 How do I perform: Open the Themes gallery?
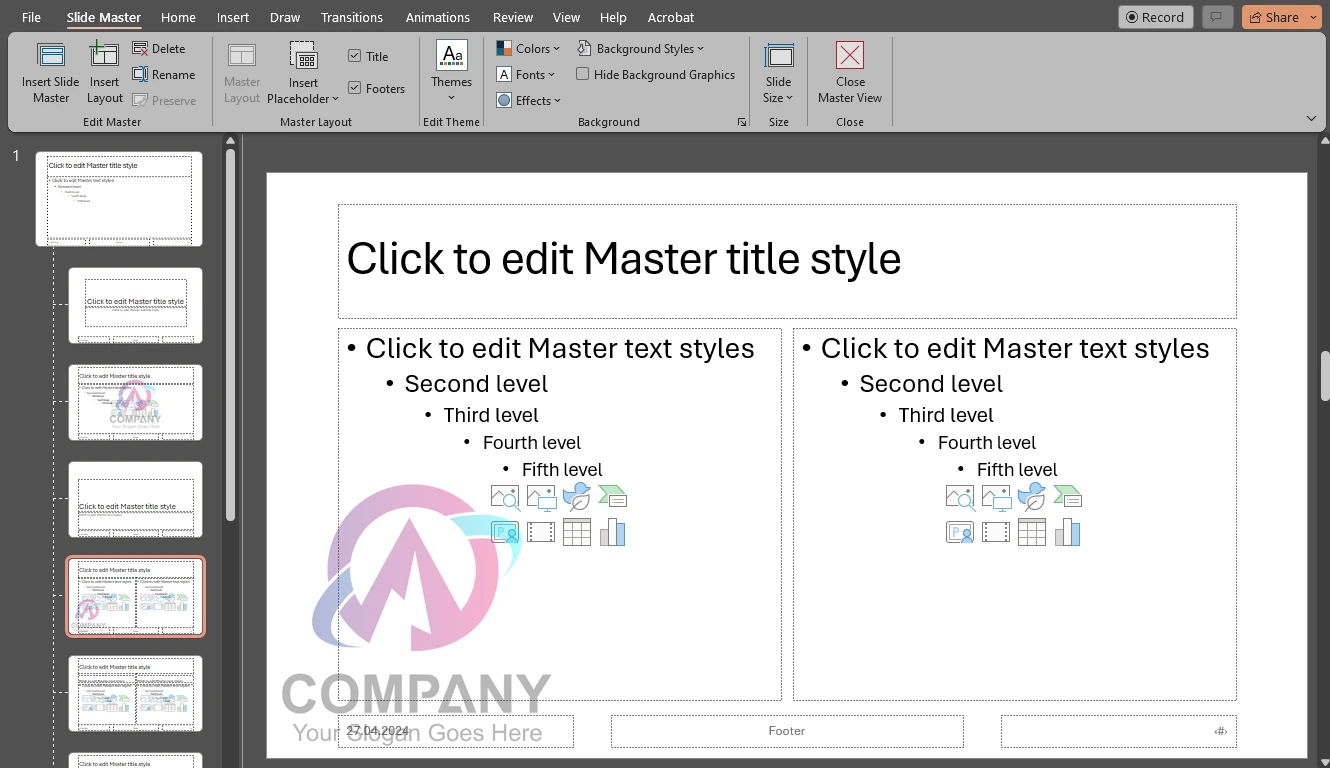(450, 70)
